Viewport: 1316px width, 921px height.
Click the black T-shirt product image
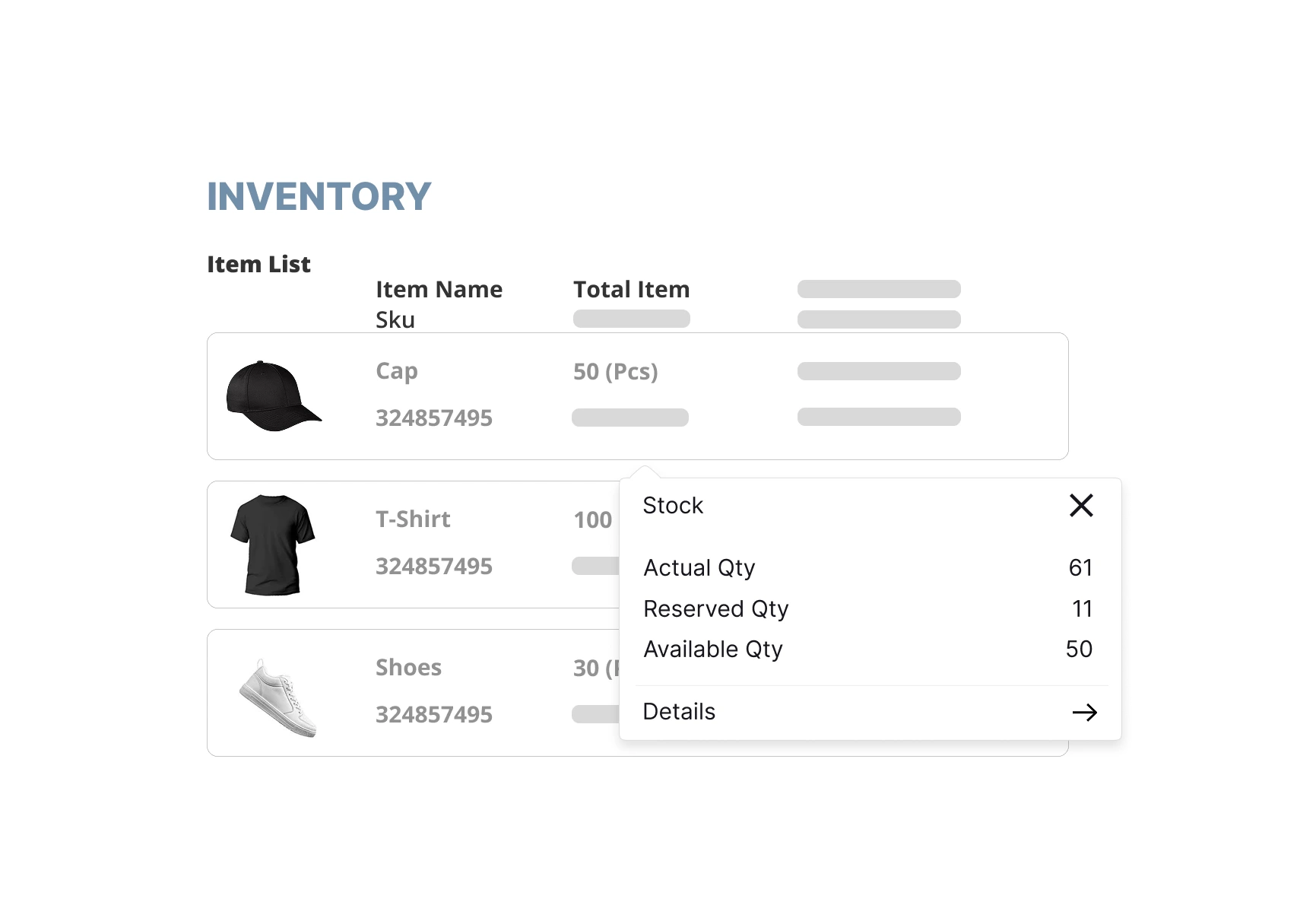coord(272,545)
